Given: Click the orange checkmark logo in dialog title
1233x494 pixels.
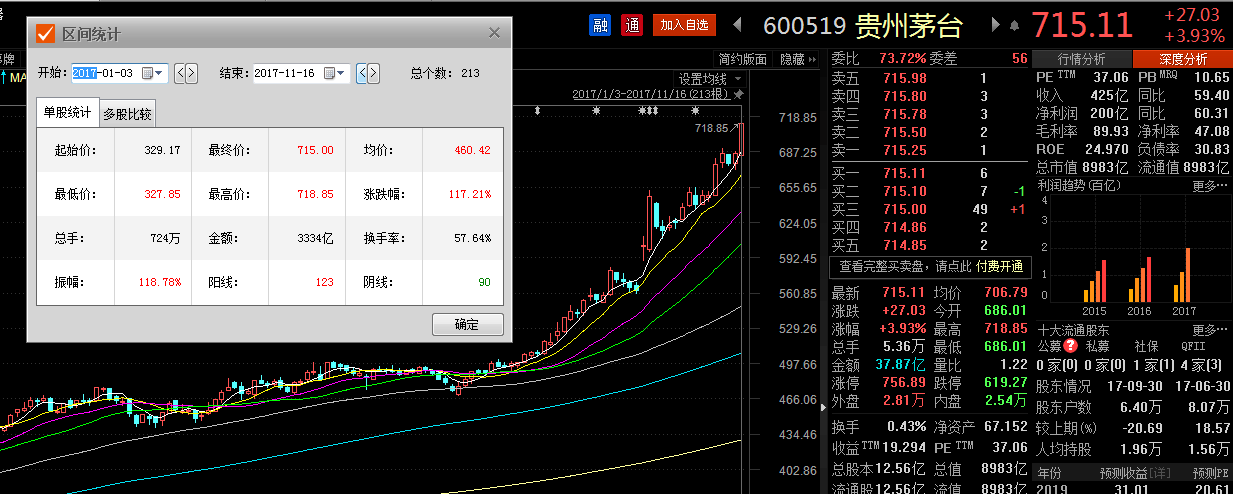Looking at the screenshot, I should click(x=45, y=33).
